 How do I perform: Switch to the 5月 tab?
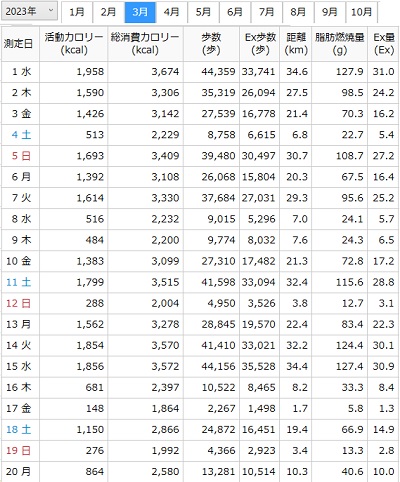[203, 12]
